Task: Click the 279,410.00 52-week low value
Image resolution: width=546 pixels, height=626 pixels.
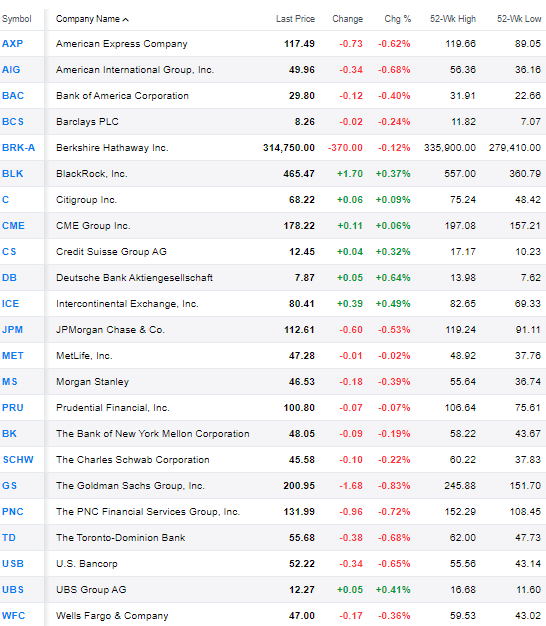Action: 515,147
